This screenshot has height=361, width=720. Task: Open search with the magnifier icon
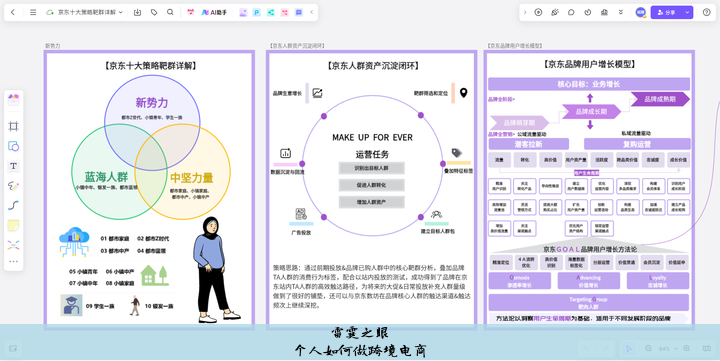point(170,12)
